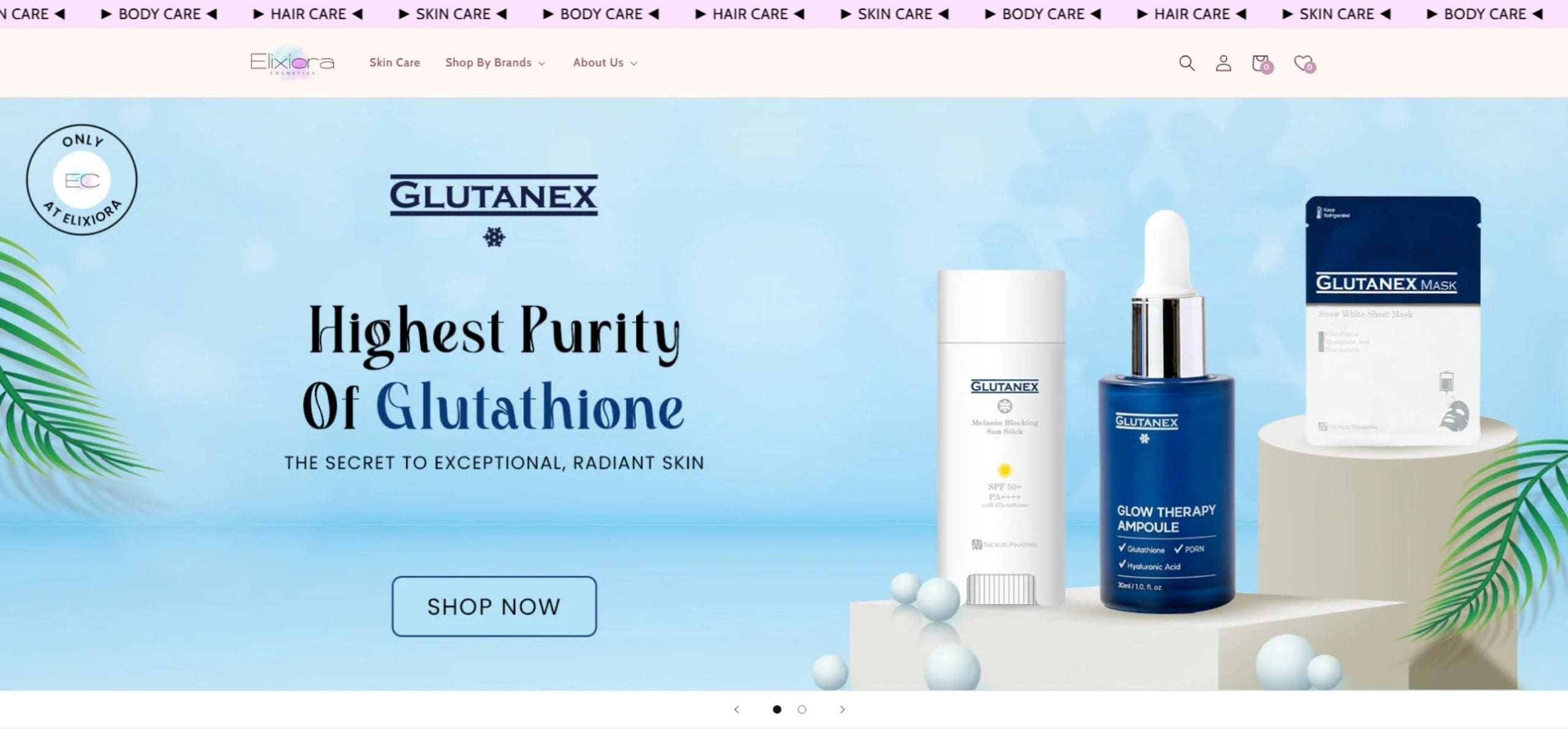Click the Glutanex brand logo on banner
The height and width of the screenshot is (740, 1568).
[494, 196]
